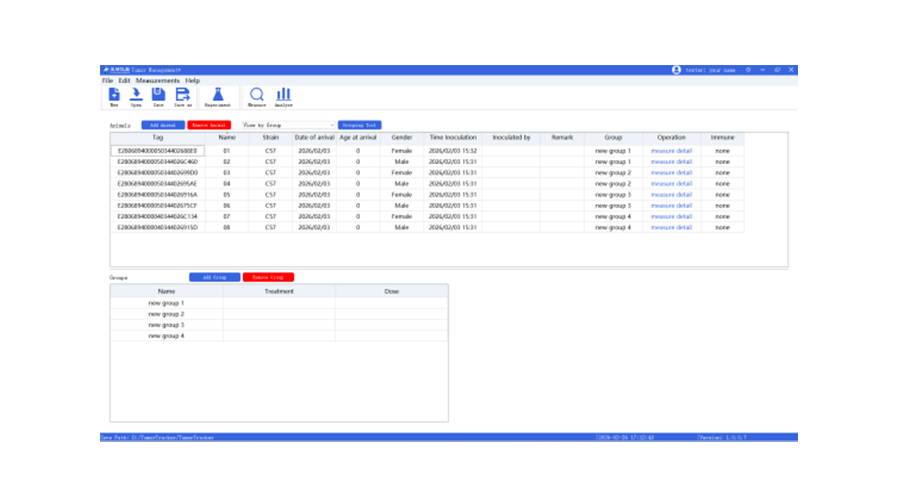Open the Experiment flask icon
The image size is (900, 503).
tap(217, 95)
